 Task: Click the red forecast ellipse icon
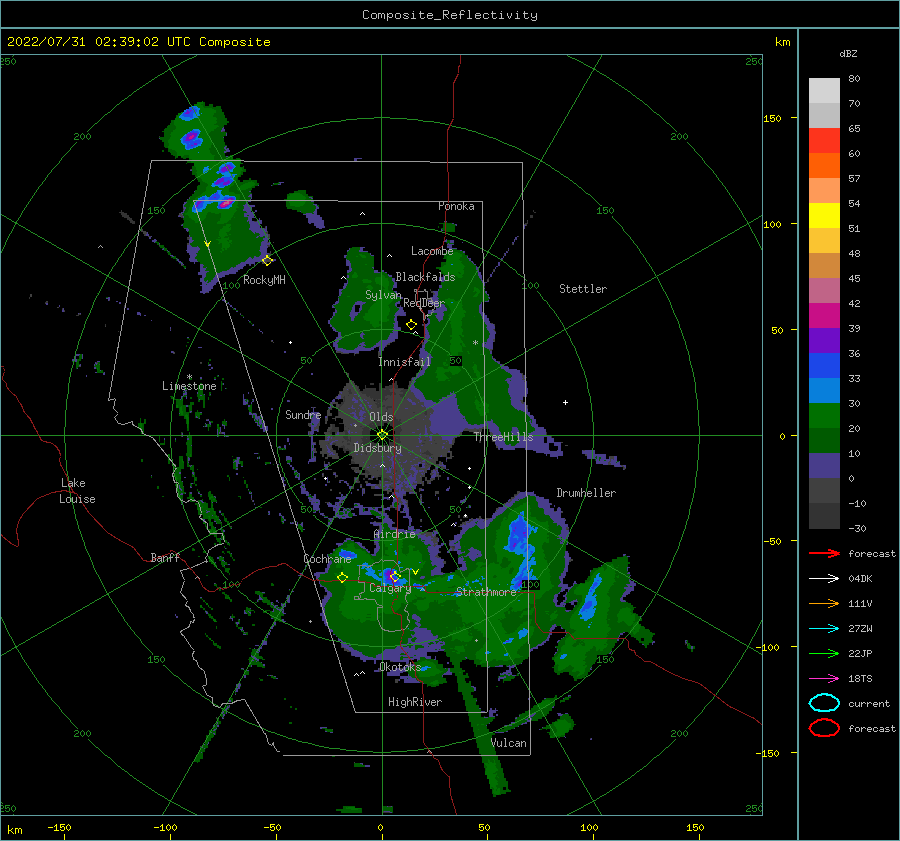824,728
